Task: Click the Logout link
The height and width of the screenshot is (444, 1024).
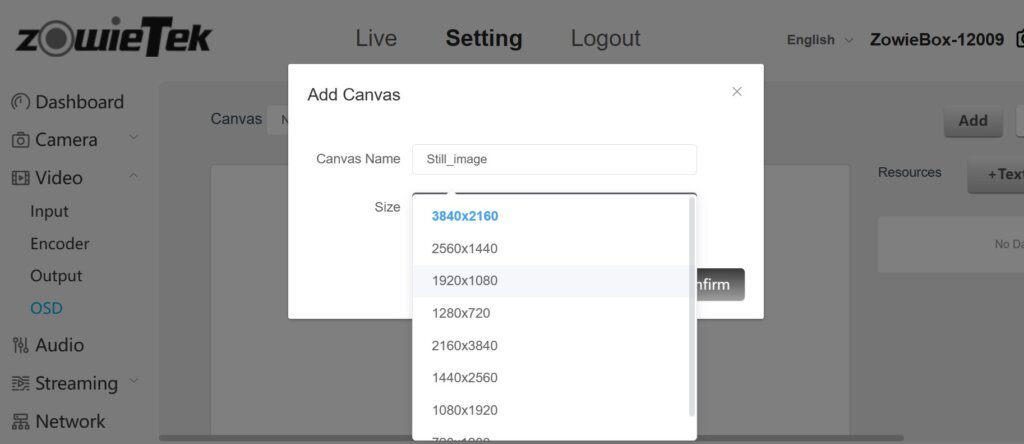Action: pos(605,38)
